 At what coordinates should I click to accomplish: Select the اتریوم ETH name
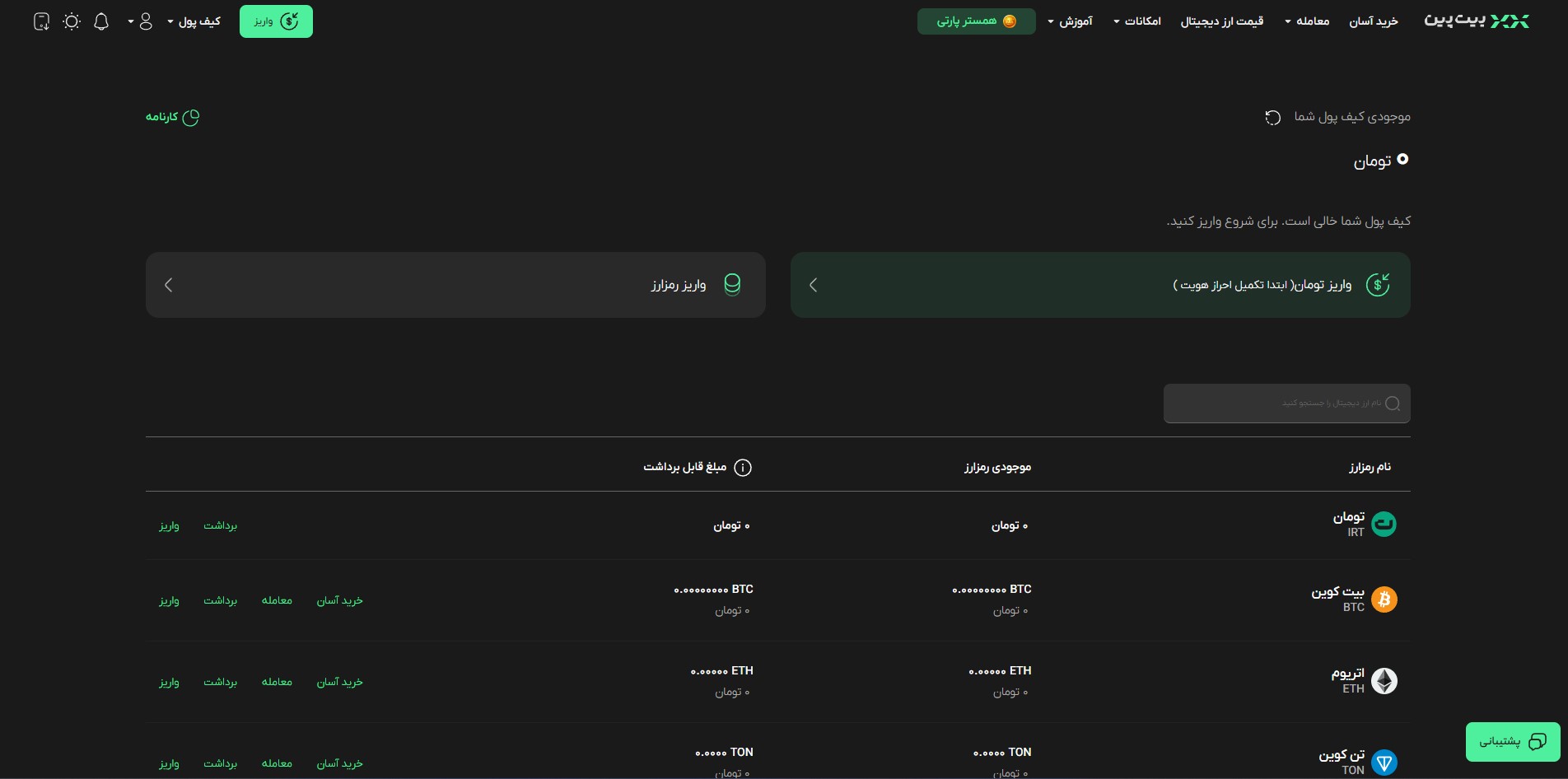(1347, 680)
